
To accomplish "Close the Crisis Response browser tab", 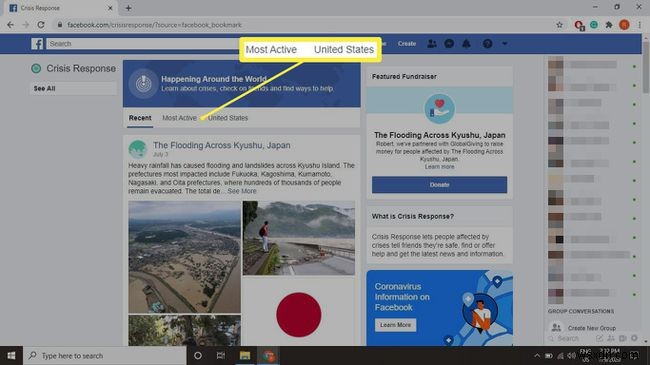I will [x=110, y=8].
